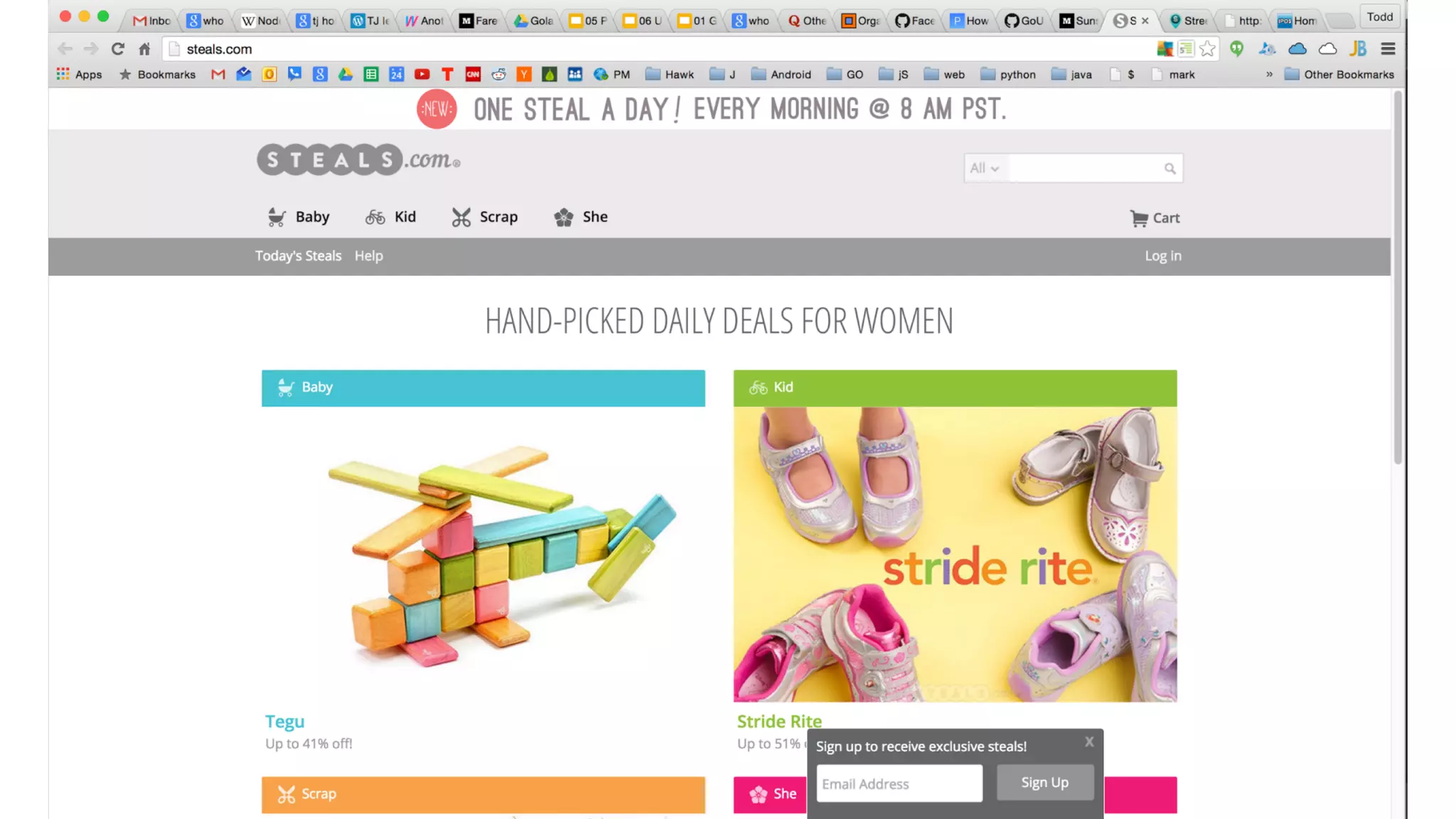The image size is (1456, 819).
Task: Click the She flower icon in navigation
Action: [564, 218]
